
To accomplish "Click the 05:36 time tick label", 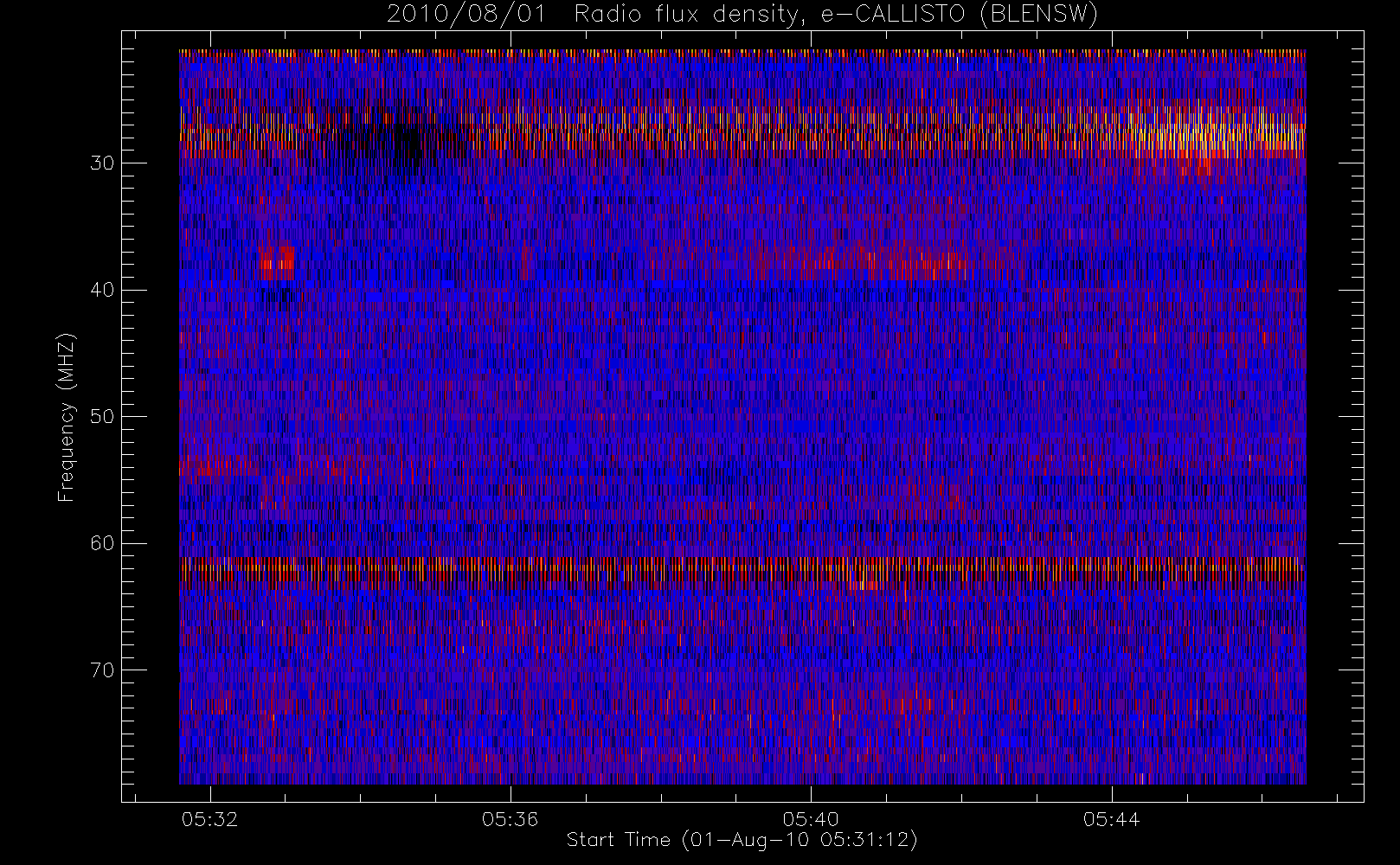I will coord(511,819).
